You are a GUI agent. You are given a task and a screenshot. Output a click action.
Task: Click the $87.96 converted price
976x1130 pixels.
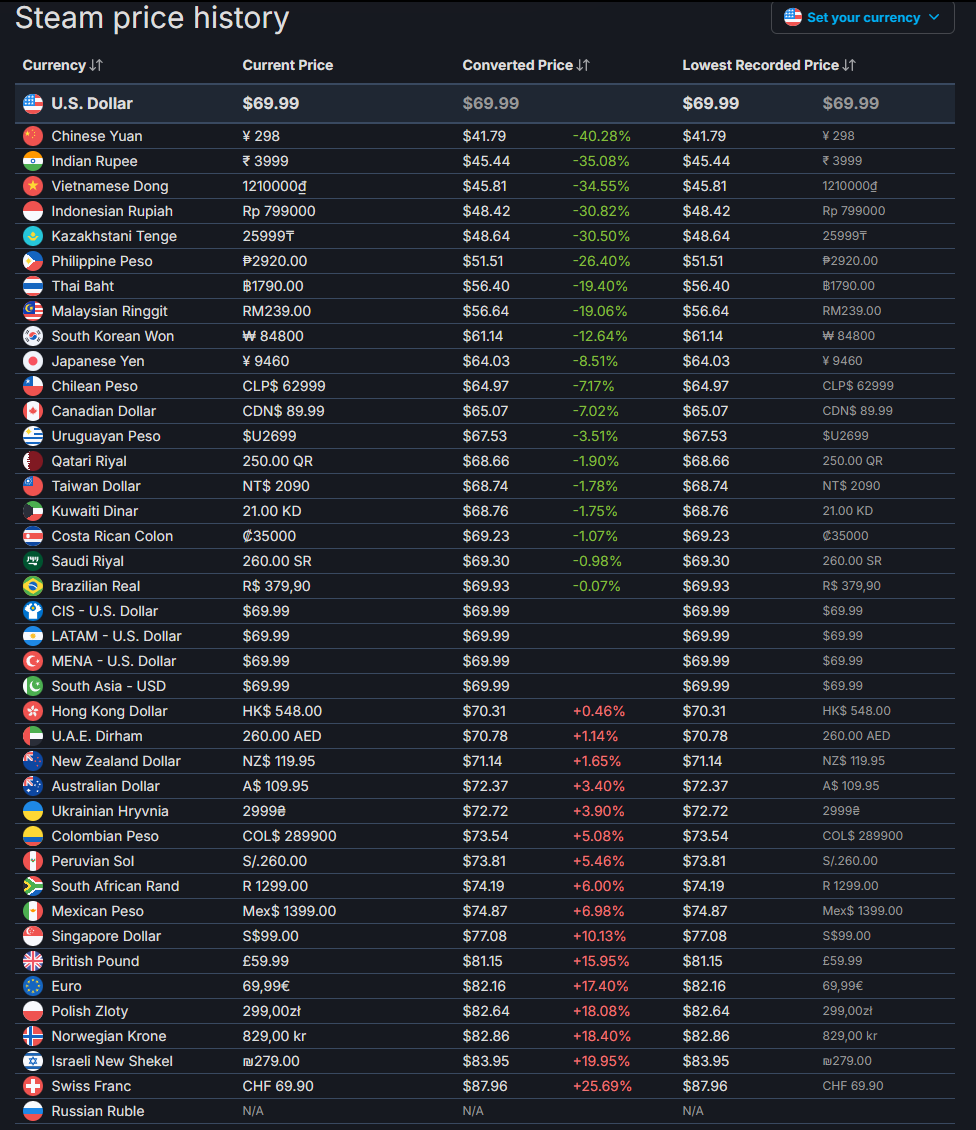coord(485,1085)
